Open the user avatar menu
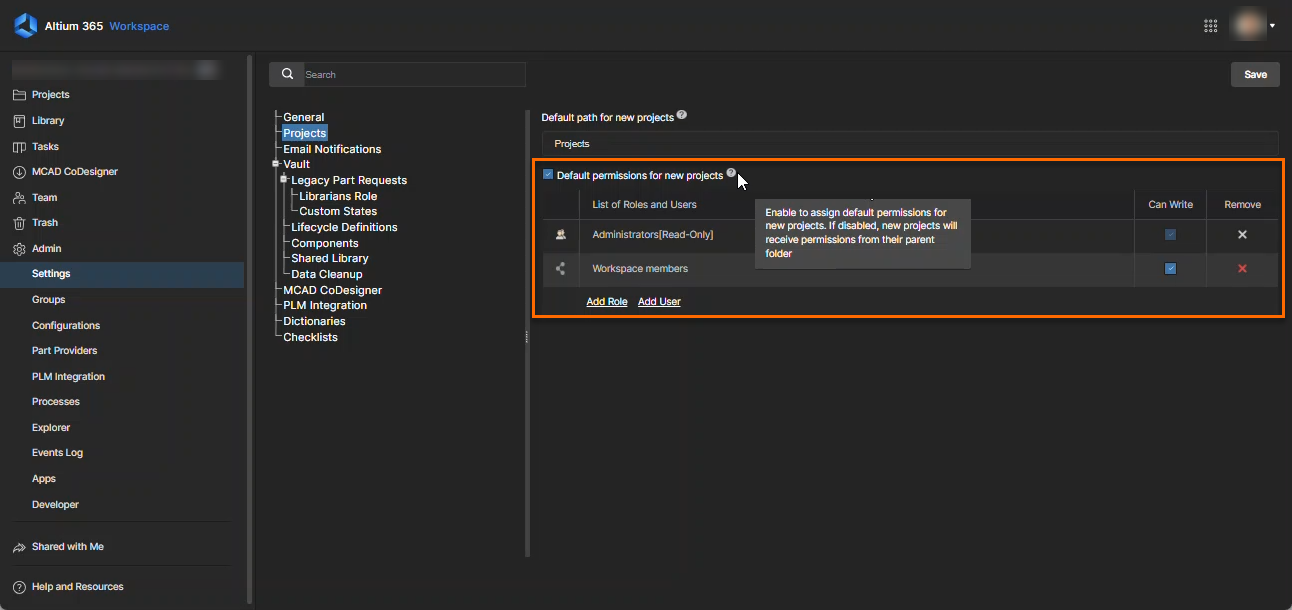This screenshot has height=610, width=1292. 1253,26
